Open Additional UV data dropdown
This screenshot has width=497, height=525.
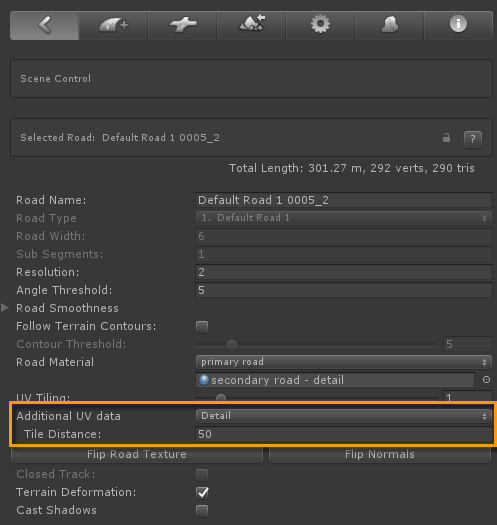344,416
